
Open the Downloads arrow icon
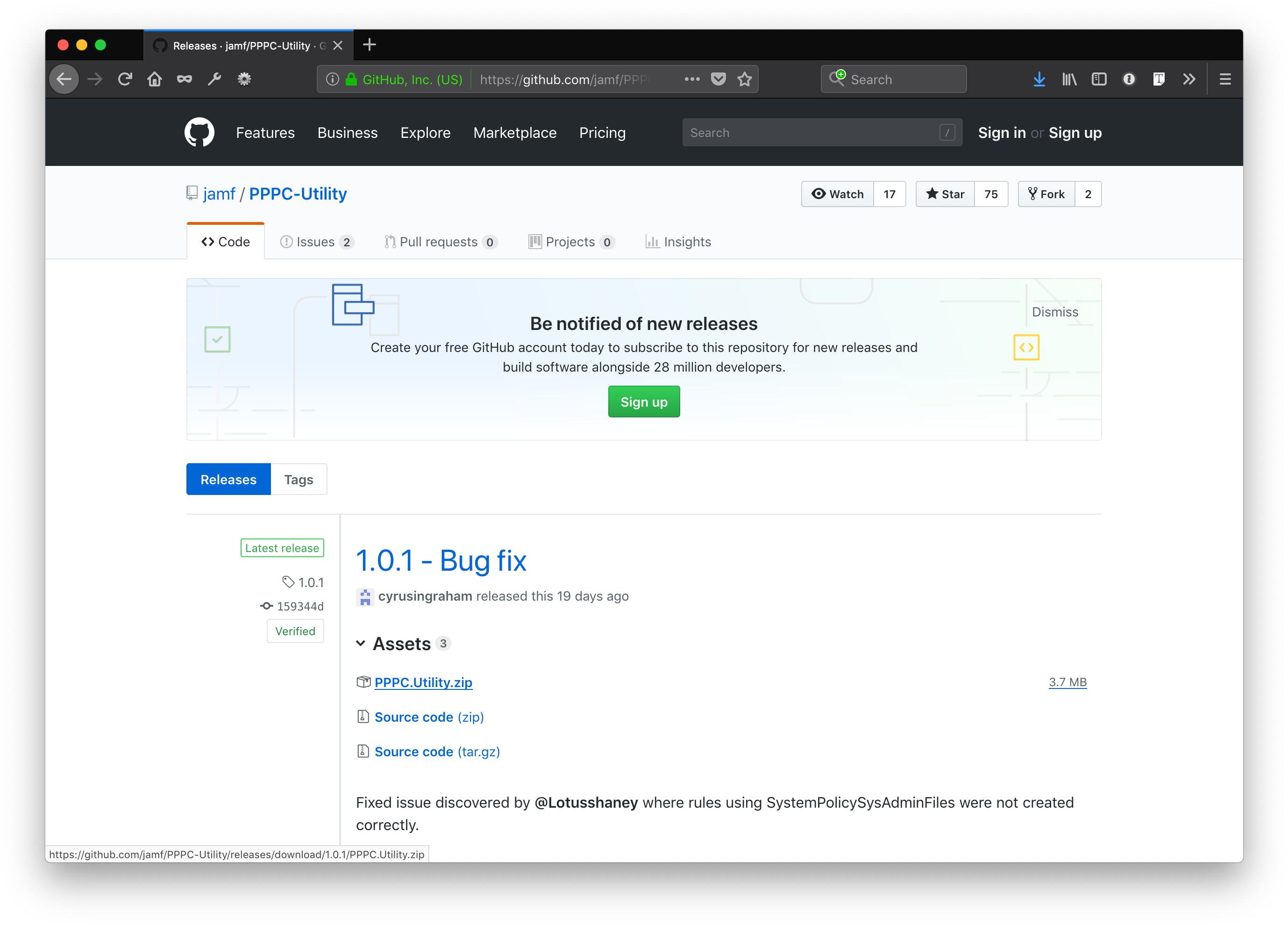click(1039, 79)
